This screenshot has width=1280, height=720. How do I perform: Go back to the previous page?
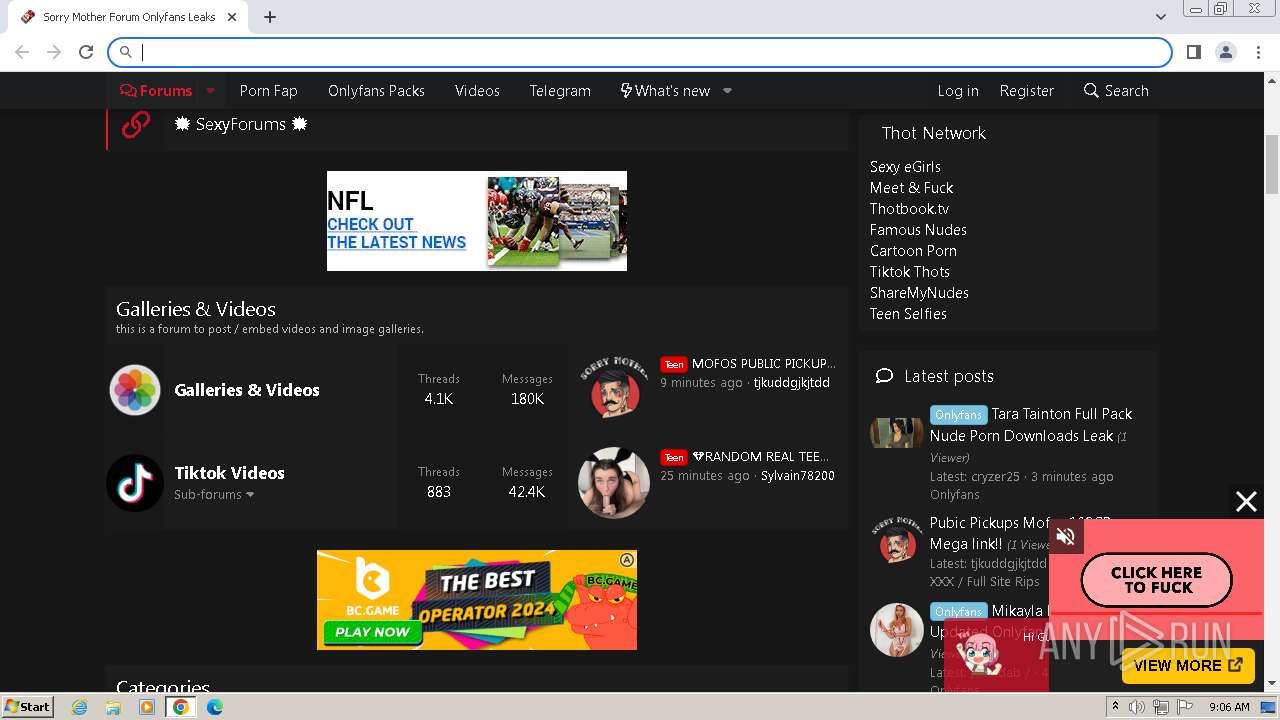pyautogui.click(x=22, y=52)
